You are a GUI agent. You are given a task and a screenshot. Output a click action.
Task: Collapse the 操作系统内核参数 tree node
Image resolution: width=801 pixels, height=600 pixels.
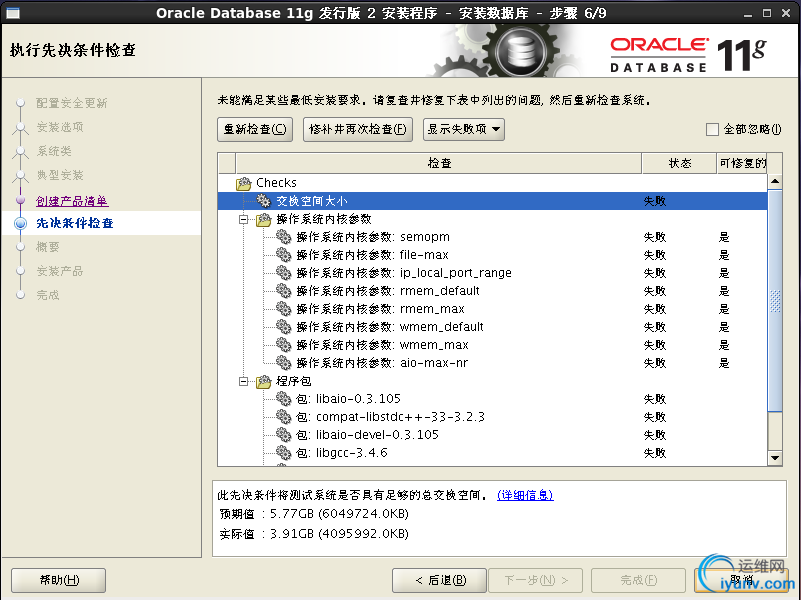pyautogui.click(x=244, y=220)
